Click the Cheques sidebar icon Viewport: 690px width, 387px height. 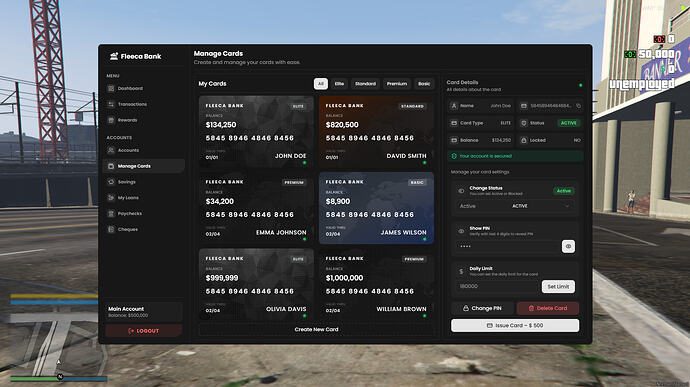click(x=111, y=229)
